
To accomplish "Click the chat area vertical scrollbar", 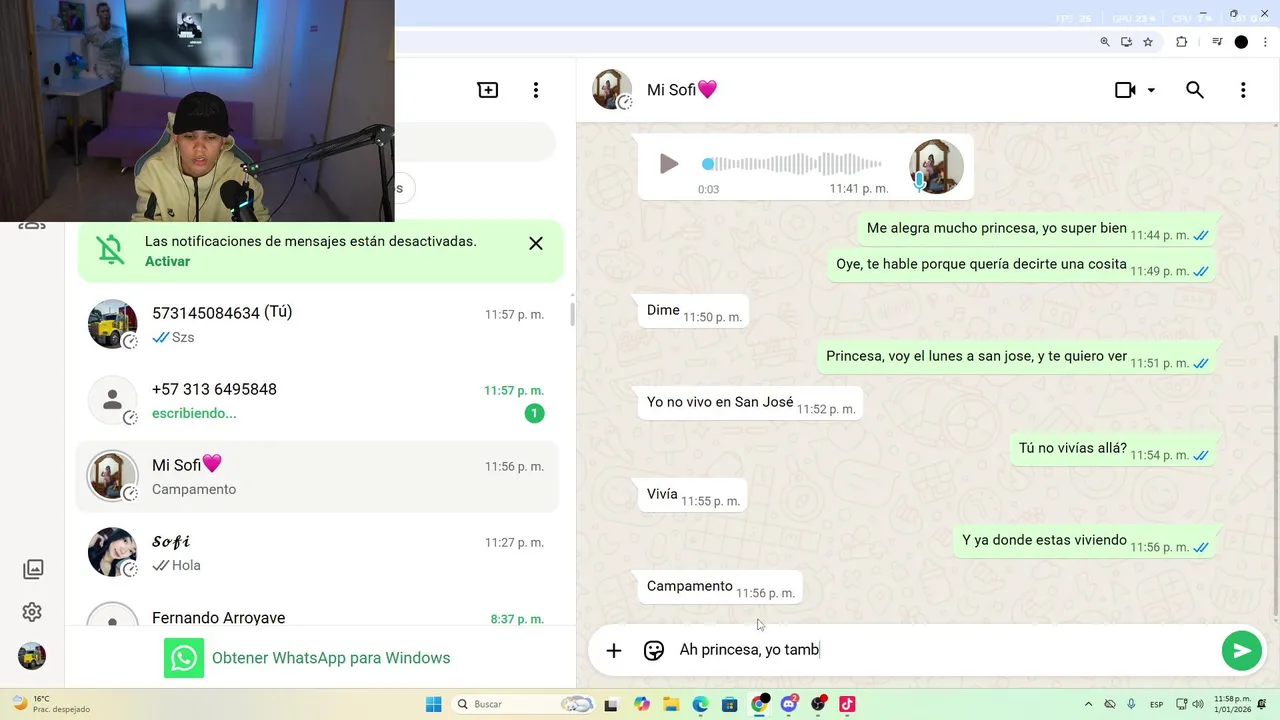I will [x=1275, y=475].
